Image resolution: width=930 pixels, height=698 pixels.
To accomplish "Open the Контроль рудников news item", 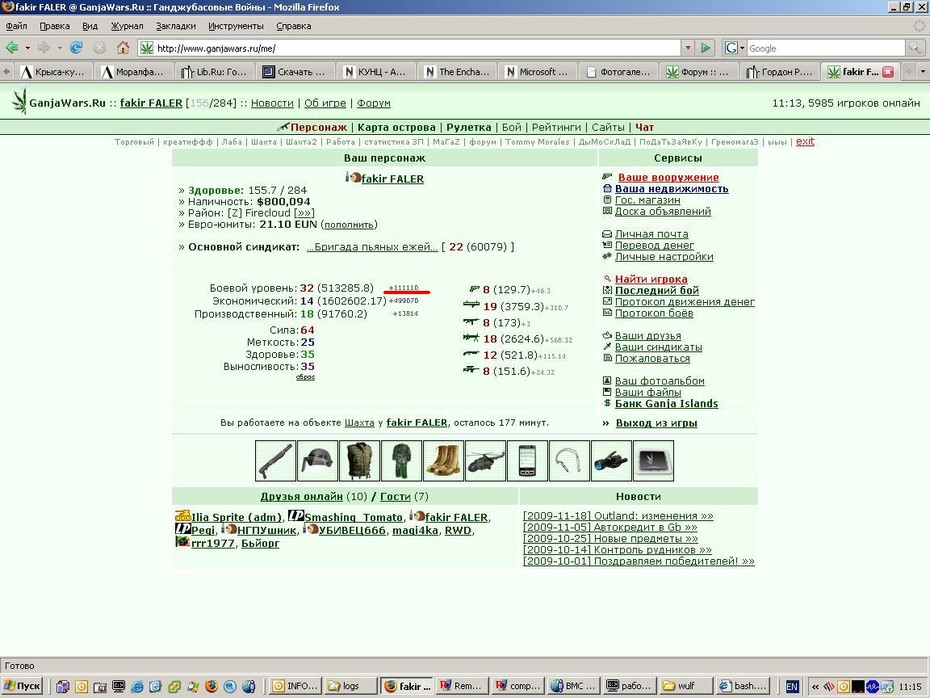I will [617, 550].
